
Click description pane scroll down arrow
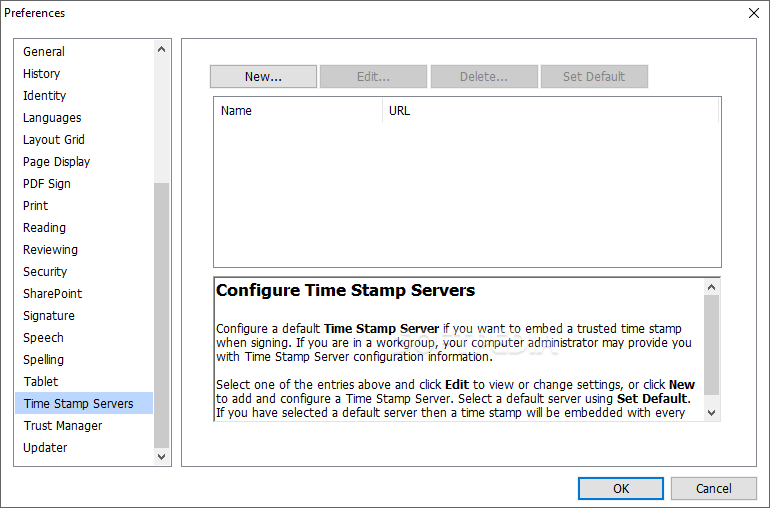tap(712, 413)
